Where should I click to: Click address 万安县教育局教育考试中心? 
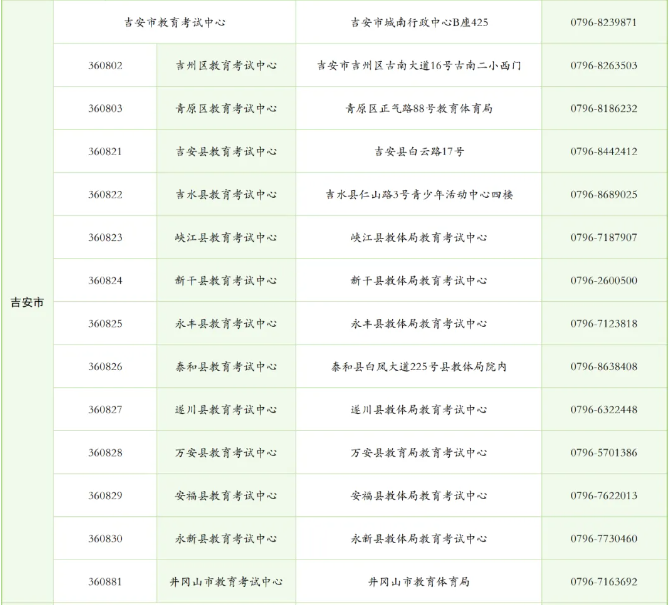[x=419, y=452]
